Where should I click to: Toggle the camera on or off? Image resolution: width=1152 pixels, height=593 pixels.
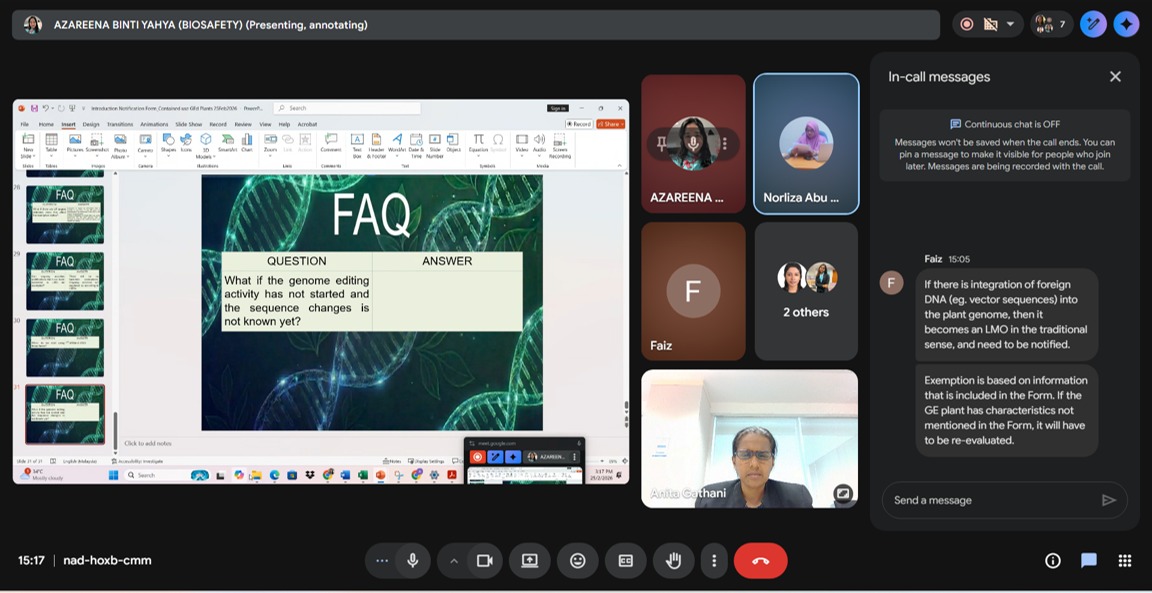[x=485, y=561]
